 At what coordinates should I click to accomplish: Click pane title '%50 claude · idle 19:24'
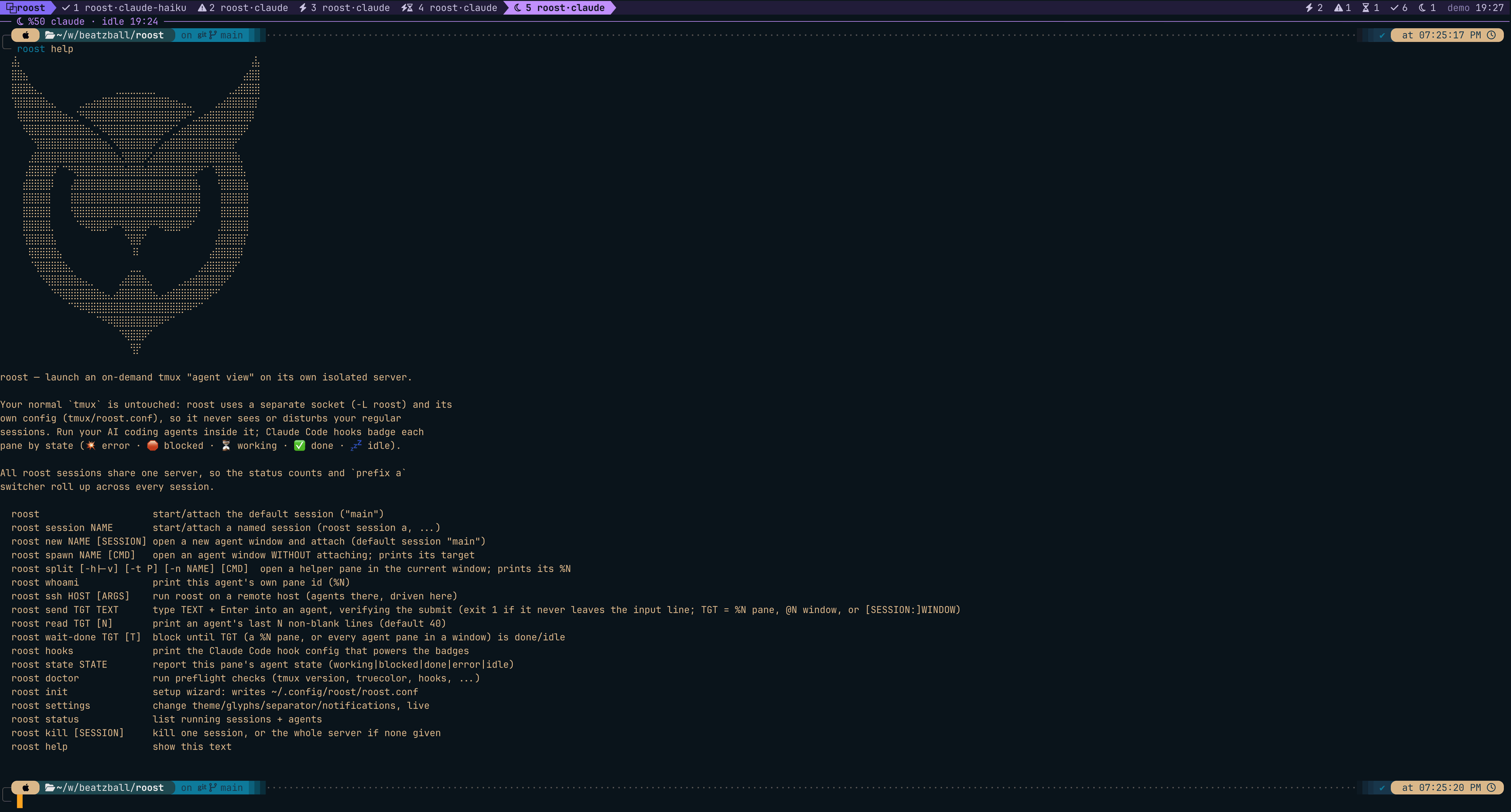93,21
